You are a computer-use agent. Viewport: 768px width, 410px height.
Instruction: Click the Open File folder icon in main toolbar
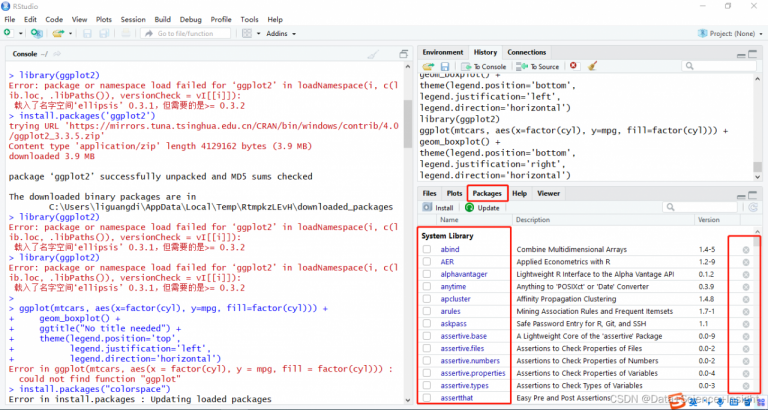coord(58,33)
